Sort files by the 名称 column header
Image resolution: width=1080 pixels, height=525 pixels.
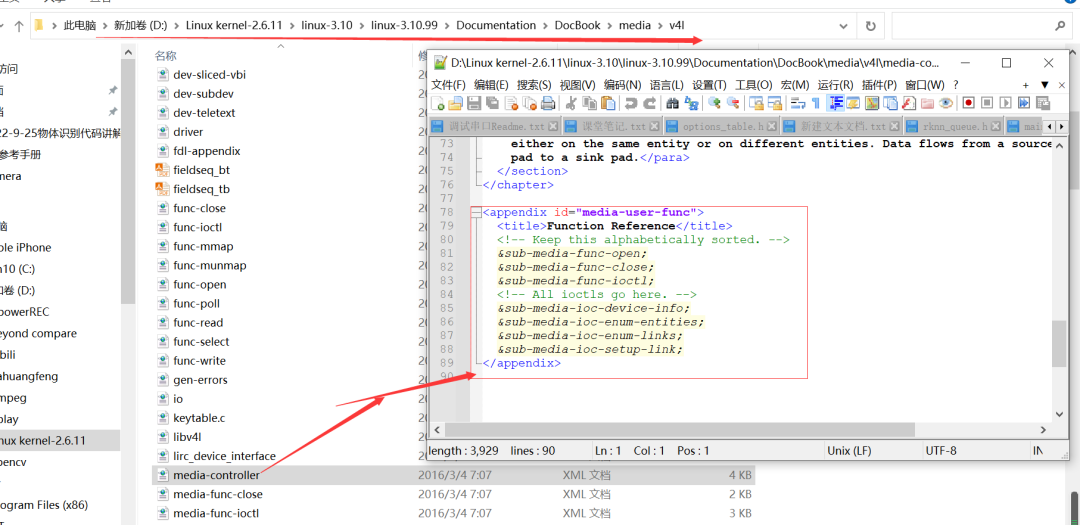[166, 56]
